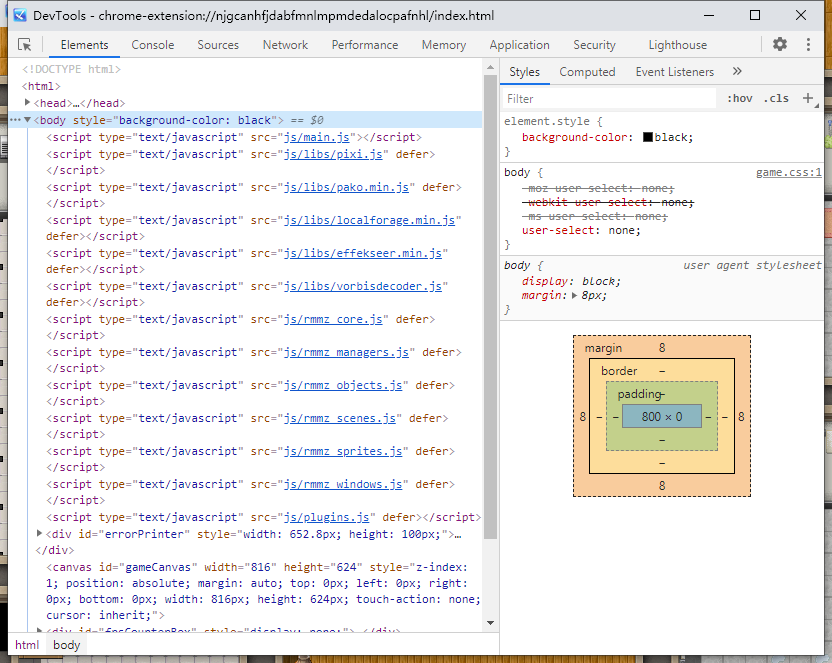
Task: Select the html breadcrumb item
Action: coord(27,645)
